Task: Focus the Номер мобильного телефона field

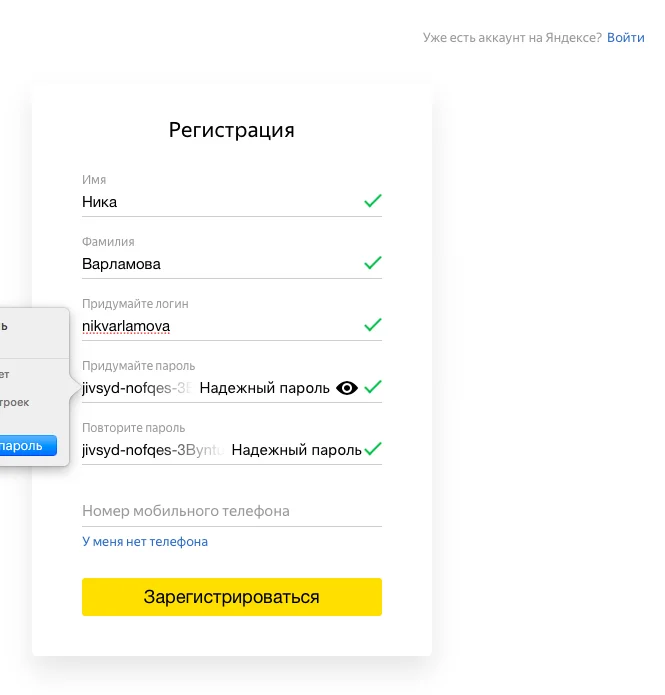Action: [232, 511]
